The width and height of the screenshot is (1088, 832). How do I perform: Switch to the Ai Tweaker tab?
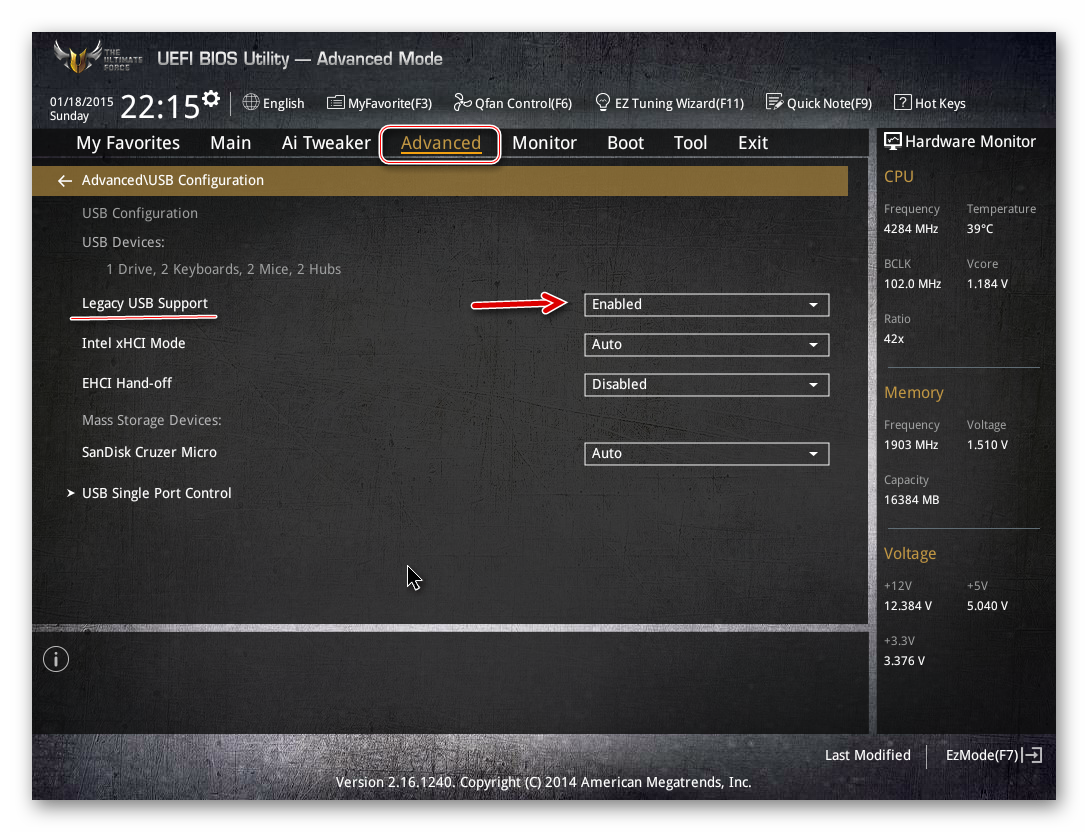tap(326, 143)
